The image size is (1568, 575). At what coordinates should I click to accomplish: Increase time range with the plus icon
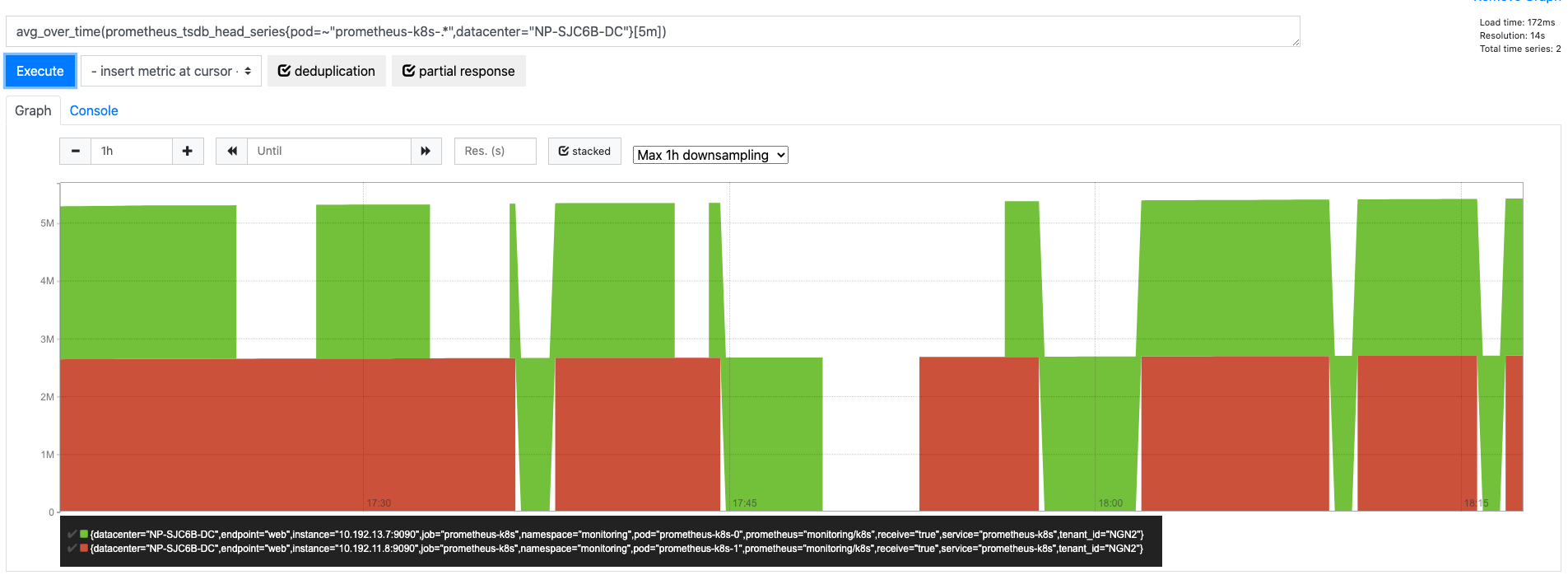pos(188,151)
